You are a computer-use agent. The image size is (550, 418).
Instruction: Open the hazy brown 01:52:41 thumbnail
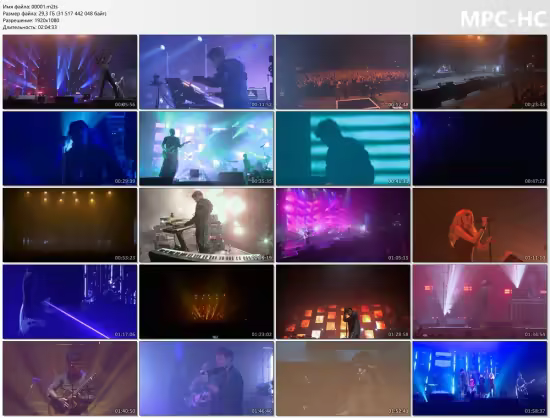tap(343, 379)
